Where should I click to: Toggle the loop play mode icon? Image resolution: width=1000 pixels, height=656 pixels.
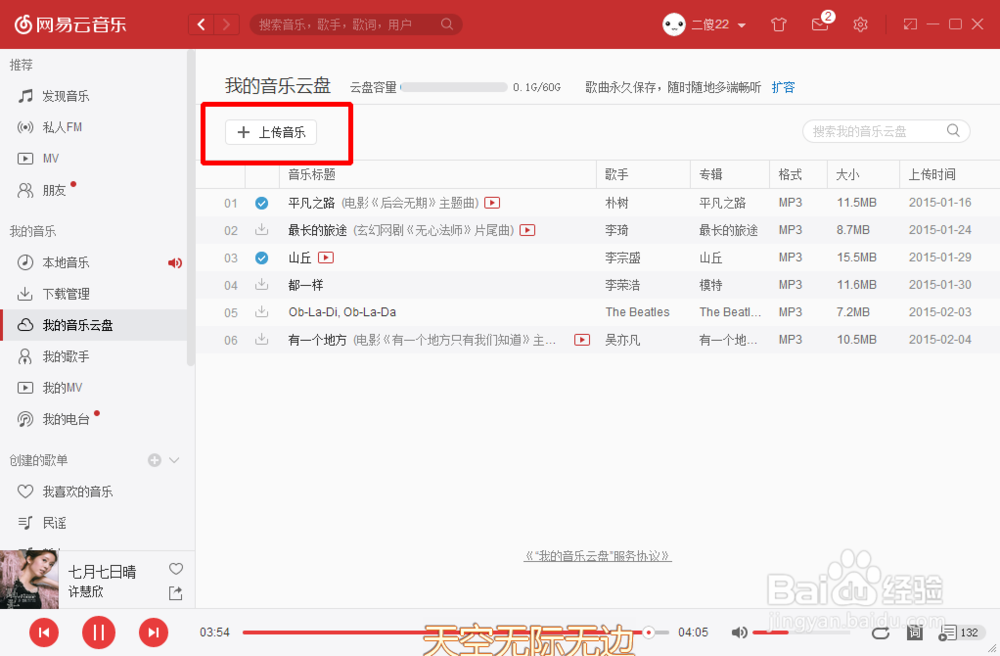click(x=881, y=632)
